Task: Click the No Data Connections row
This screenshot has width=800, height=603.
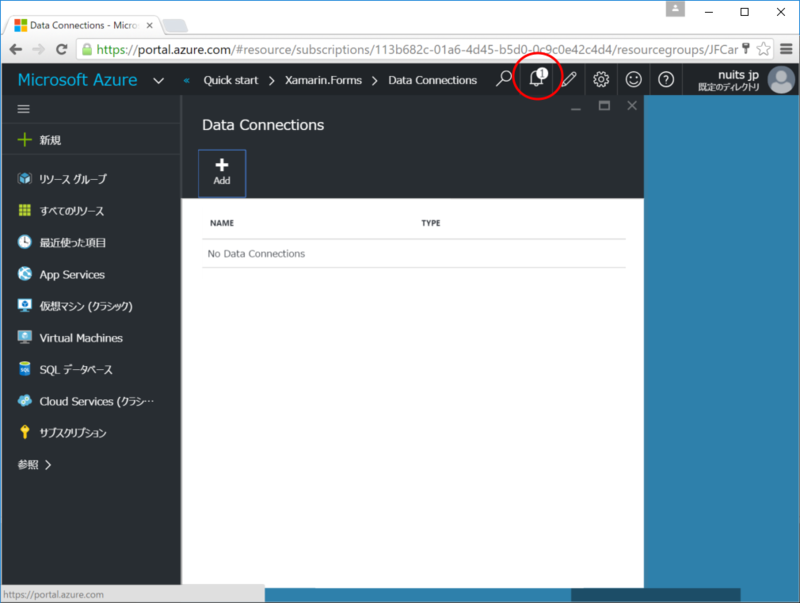Action: click(x=414, y=254)
